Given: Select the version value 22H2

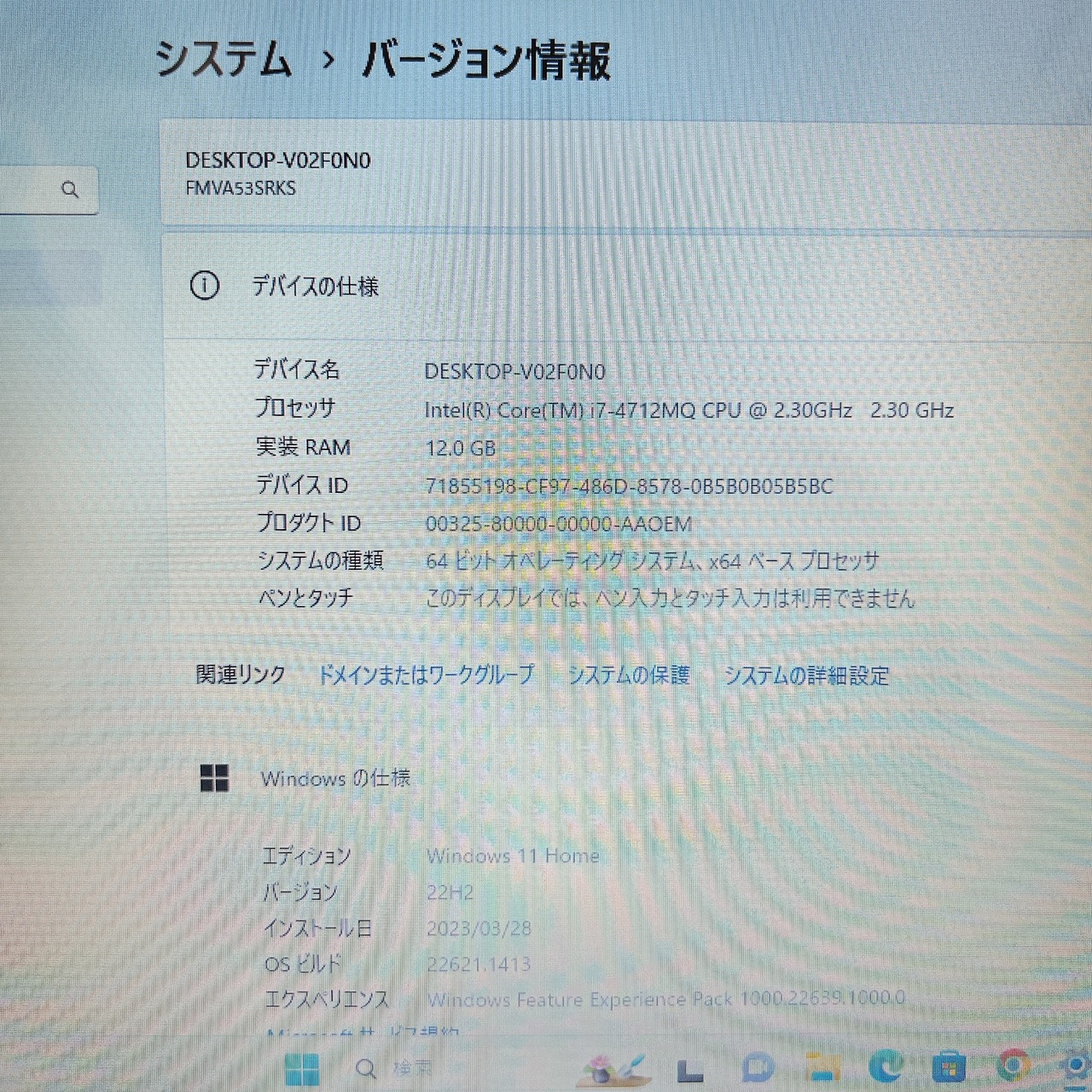Looking at the screenshot, I should pos(450,892).
